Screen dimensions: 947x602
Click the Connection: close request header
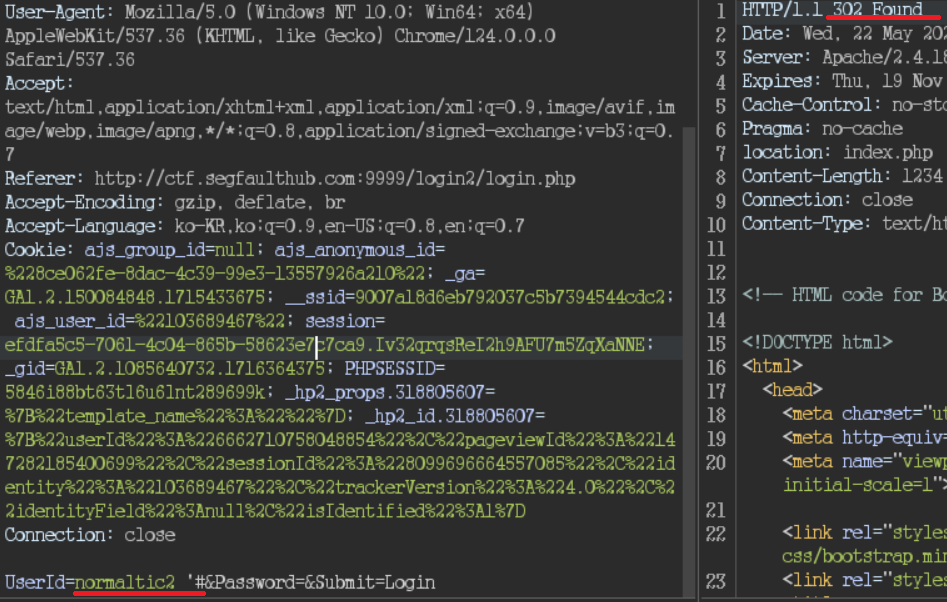coord(90,535)
